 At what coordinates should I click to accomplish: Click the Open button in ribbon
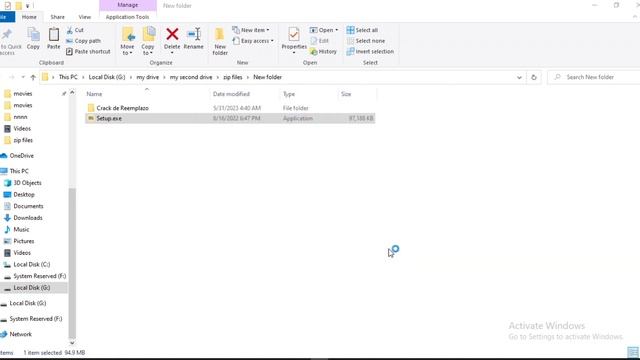[324, 30]
